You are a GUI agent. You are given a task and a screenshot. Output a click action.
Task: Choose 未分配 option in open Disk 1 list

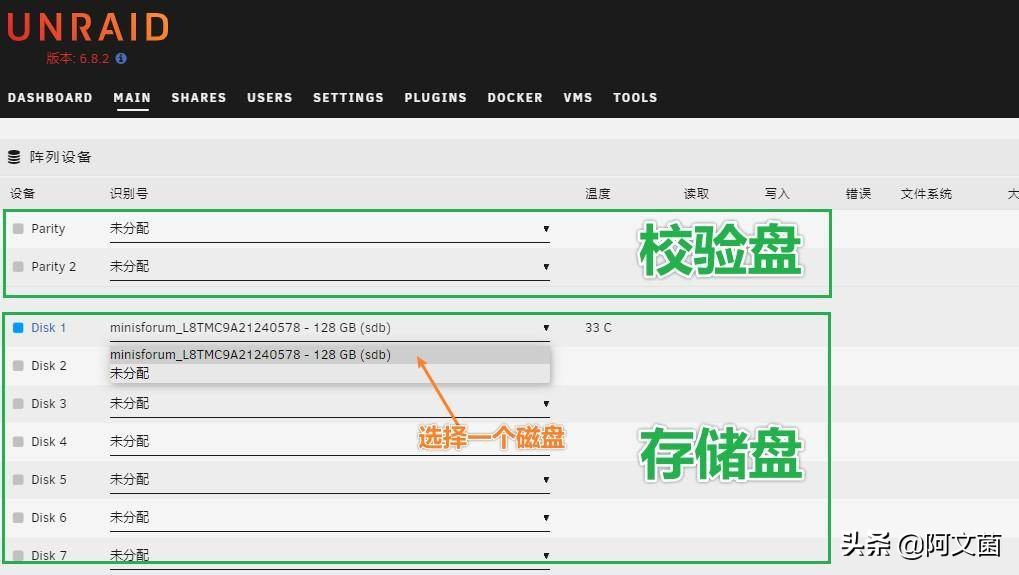click(x=329, y=373)
